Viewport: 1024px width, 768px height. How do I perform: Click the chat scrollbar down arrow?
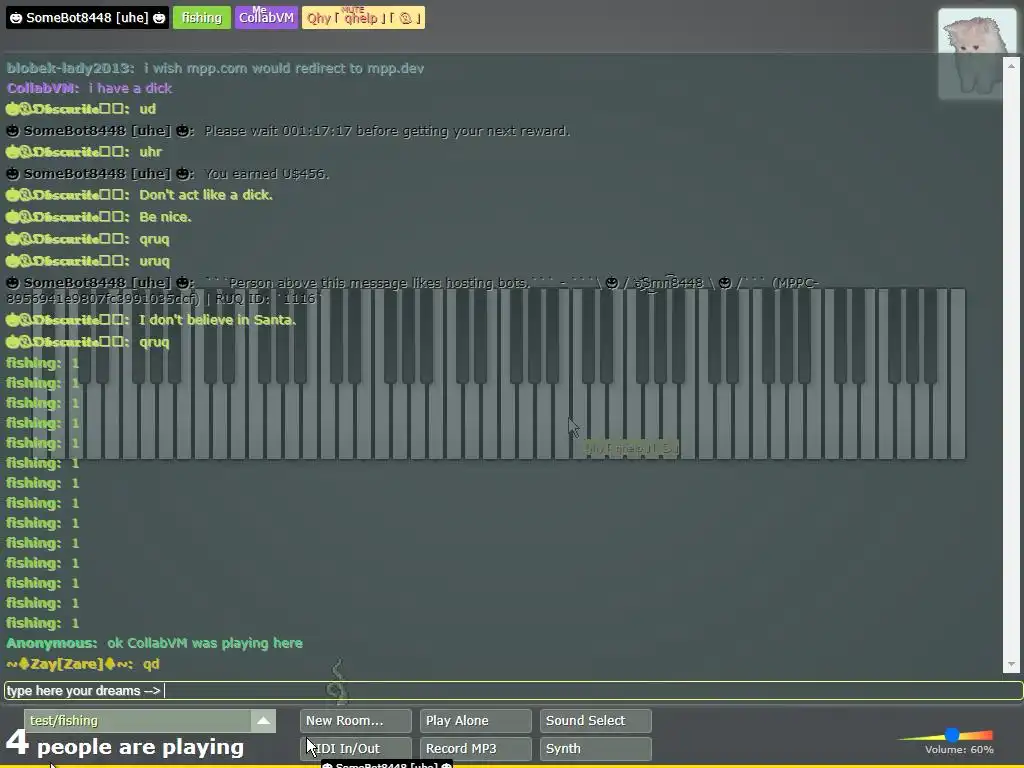(1011, 664)
